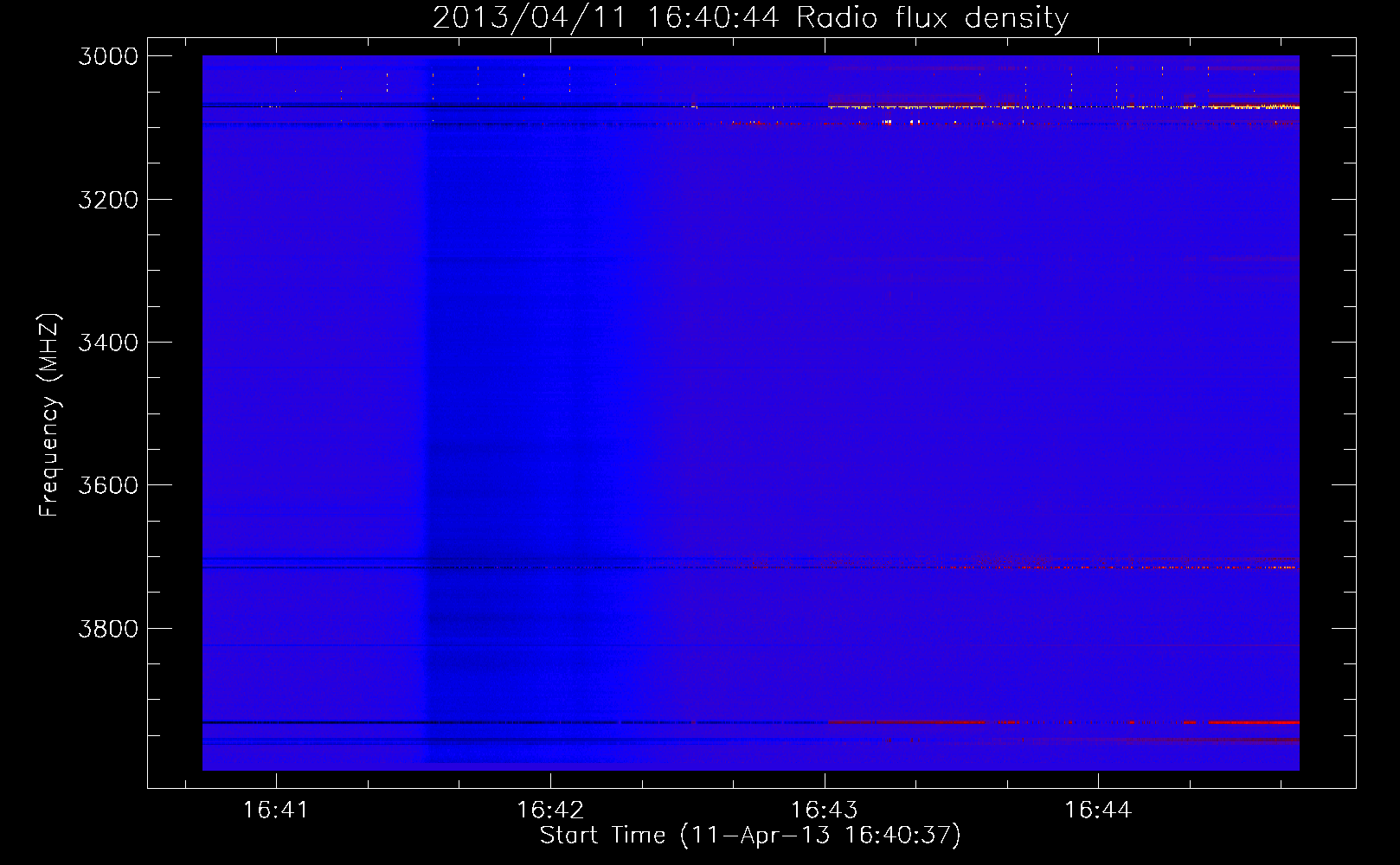Click the 3000 frequency tick label

tap(108, 56)
